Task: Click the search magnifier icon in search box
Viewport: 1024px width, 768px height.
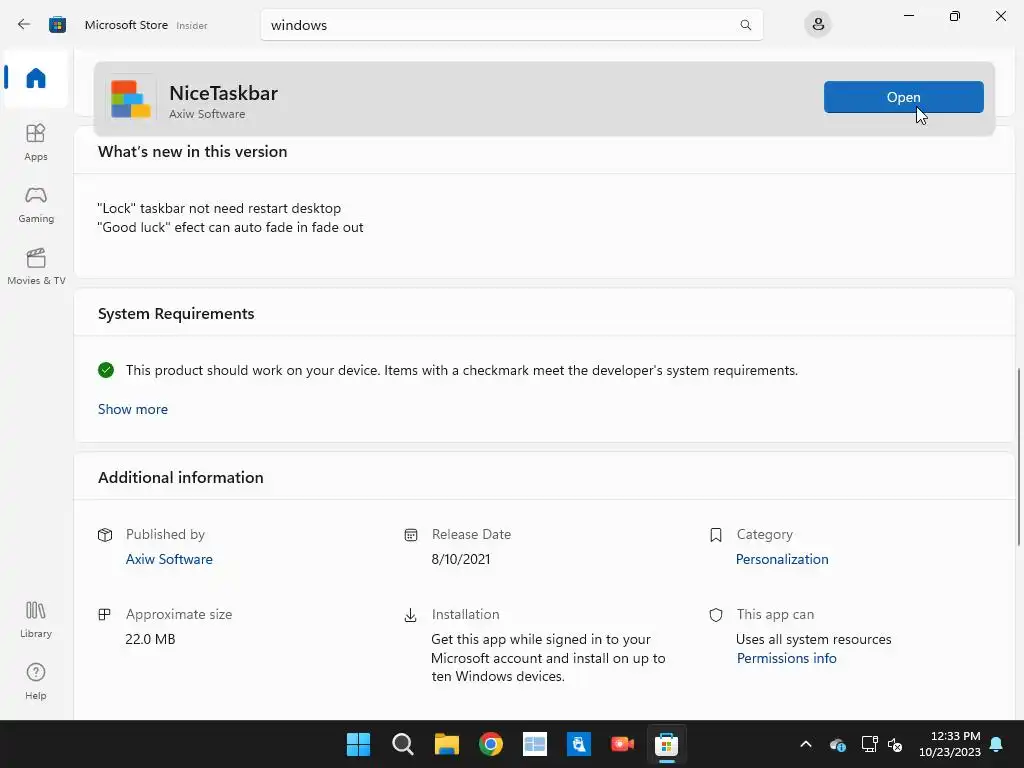Action: click(x=745, y=25)
